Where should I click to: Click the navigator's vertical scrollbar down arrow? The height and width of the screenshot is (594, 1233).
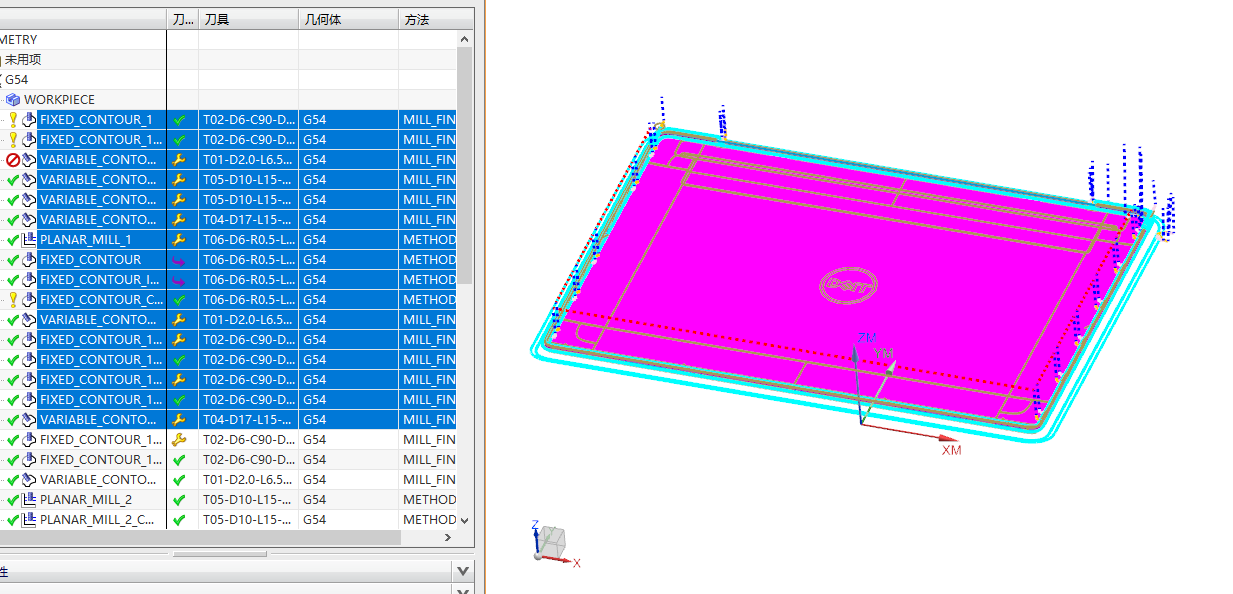[464, 520]
